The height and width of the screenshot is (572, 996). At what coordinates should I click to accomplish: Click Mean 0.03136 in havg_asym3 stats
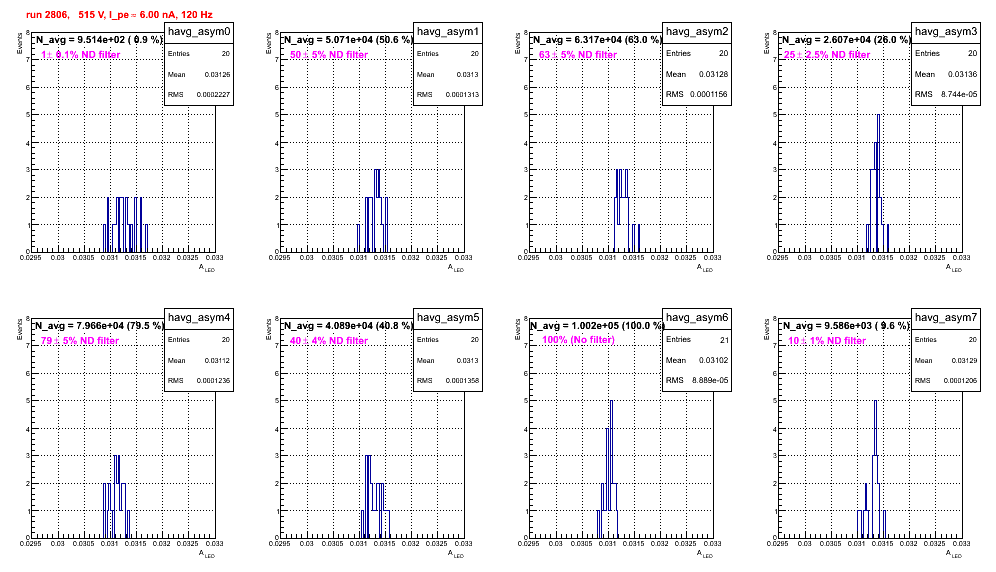click(946, 74)
